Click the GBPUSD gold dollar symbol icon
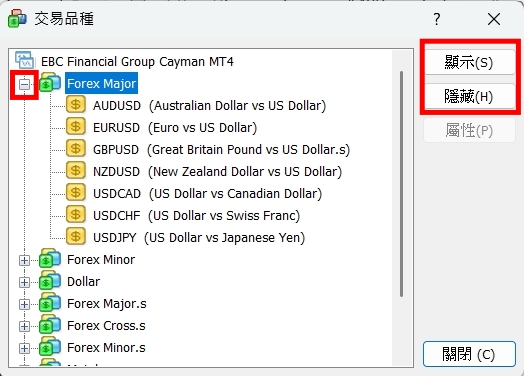The height and width of the screenshot is (376, 524). [x=76, y=149]
